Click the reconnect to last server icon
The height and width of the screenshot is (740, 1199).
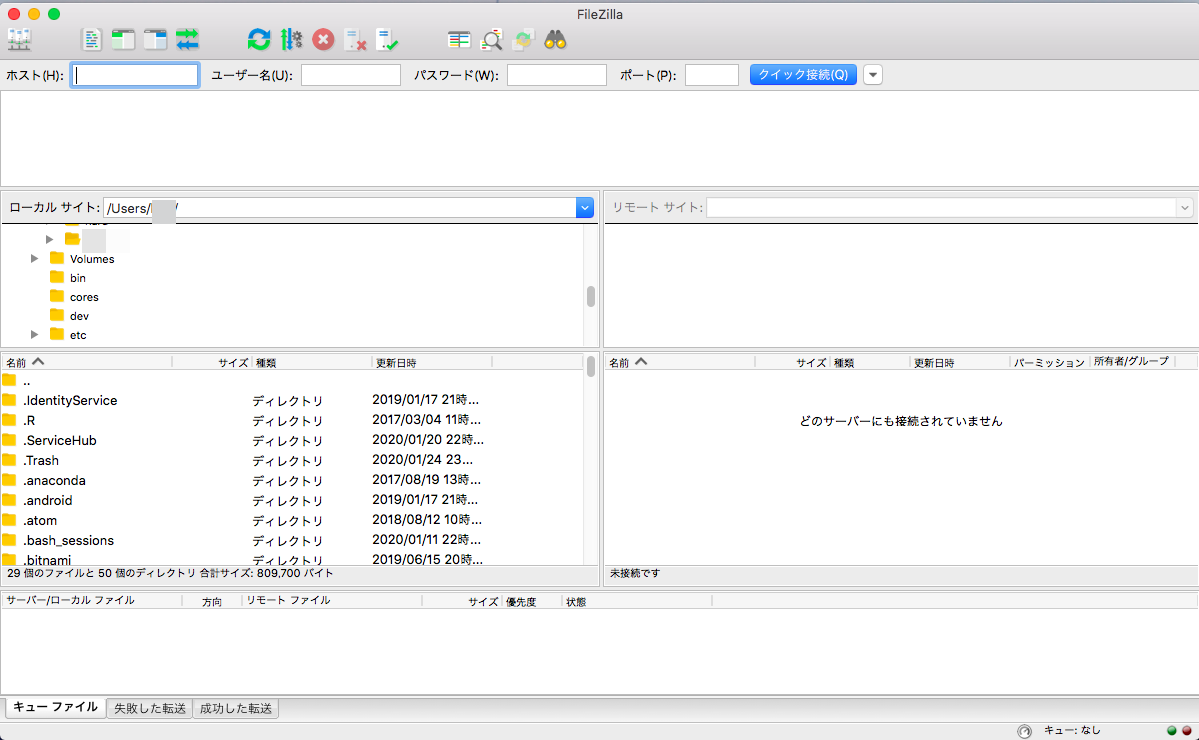pos(388,40)
